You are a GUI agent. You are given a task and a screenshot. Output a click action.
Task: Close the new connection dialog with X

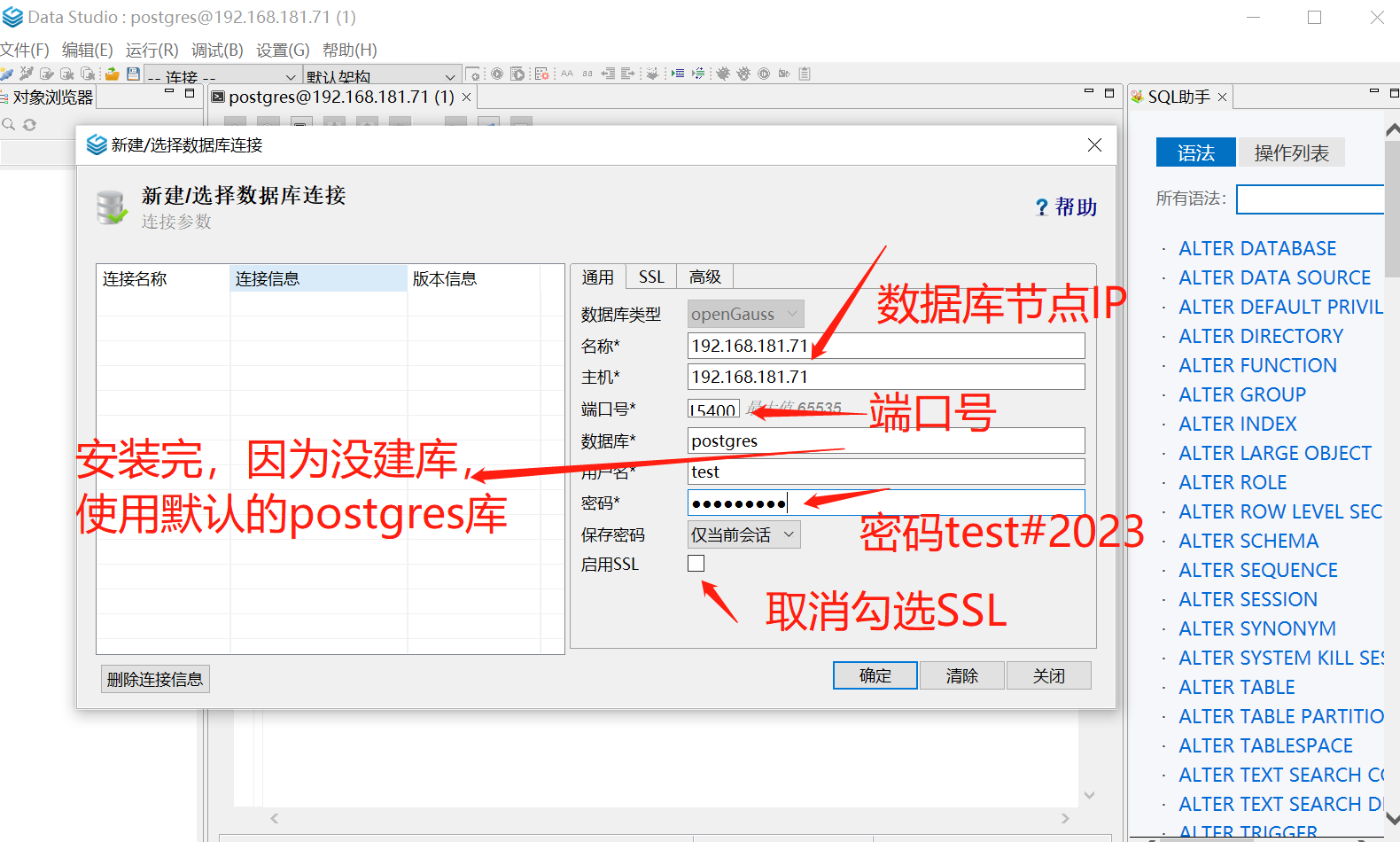pos(1095,144)
